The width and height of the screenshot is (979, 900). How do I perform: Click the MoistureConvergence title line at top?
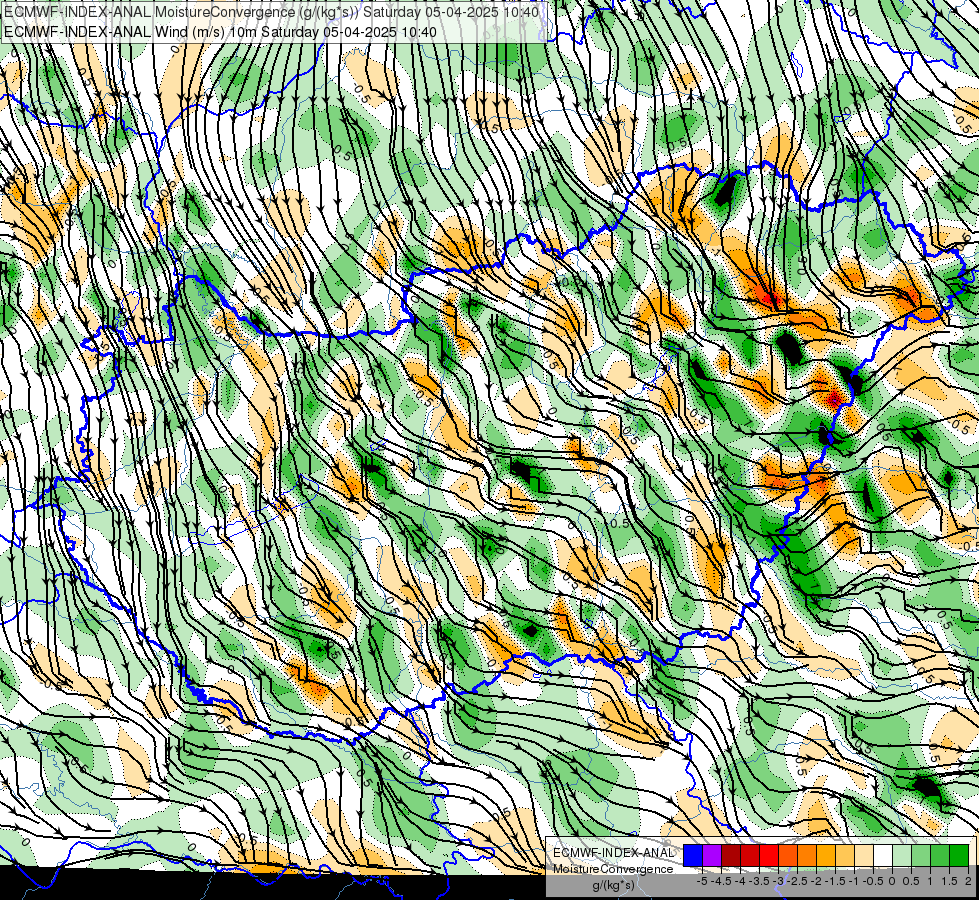click(271, 11)
